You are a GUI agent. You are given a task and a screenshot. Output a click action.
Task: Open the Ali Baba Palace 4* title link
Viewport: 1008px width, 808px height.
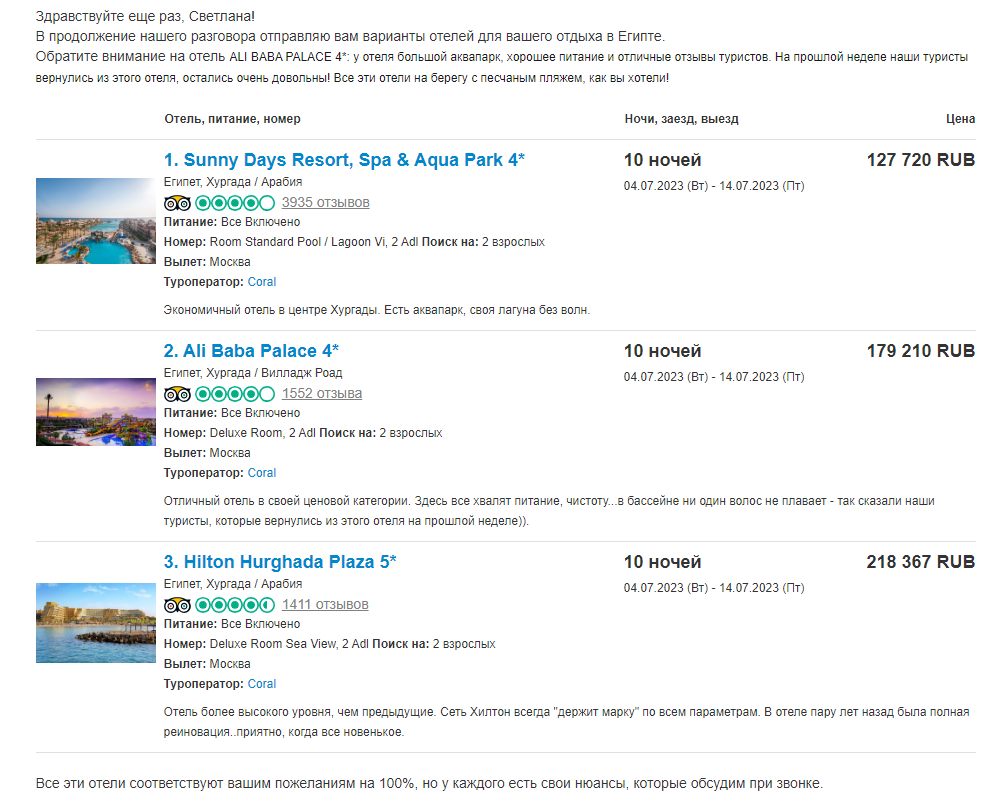(x=251, y=351)
